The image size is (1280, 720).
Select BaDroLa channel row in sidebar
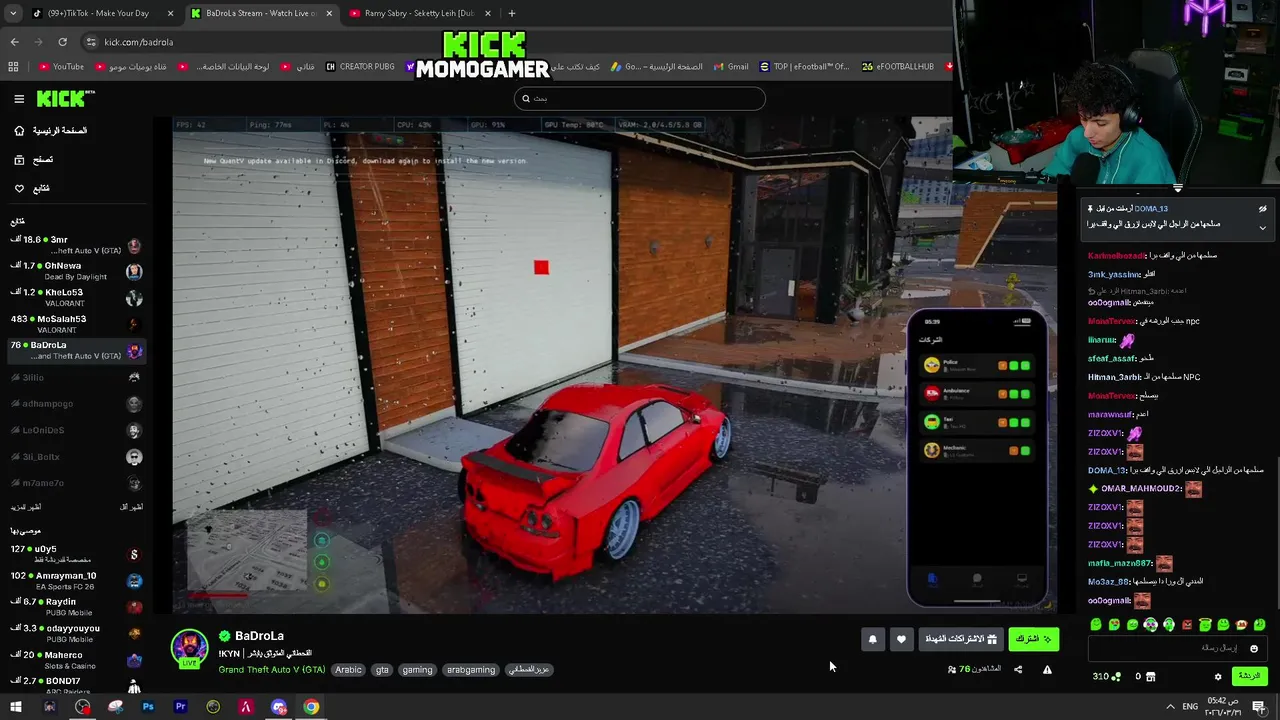pos(76,350)
